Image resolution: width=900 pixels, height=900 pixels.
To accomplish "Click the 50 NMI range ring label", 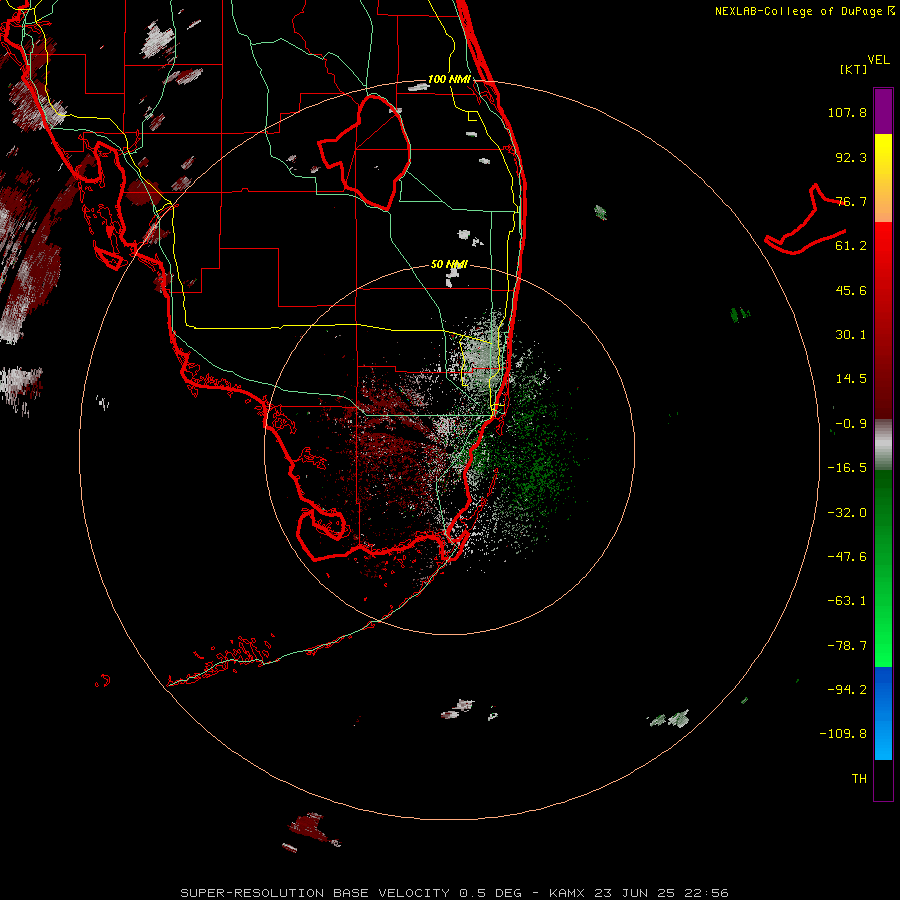I will coord(449,264).
